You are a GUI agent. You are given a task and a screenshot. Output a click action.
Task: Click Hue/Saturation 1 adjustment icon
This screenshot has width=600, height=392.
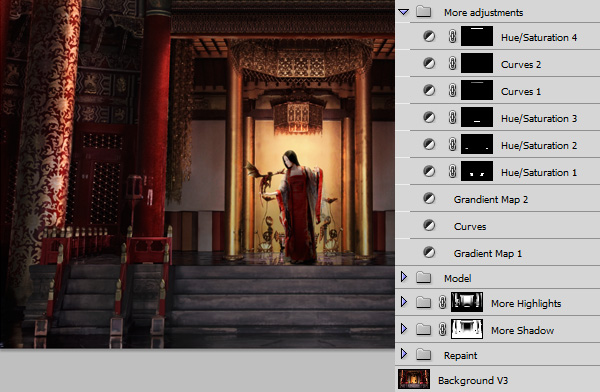pos(429,171)
